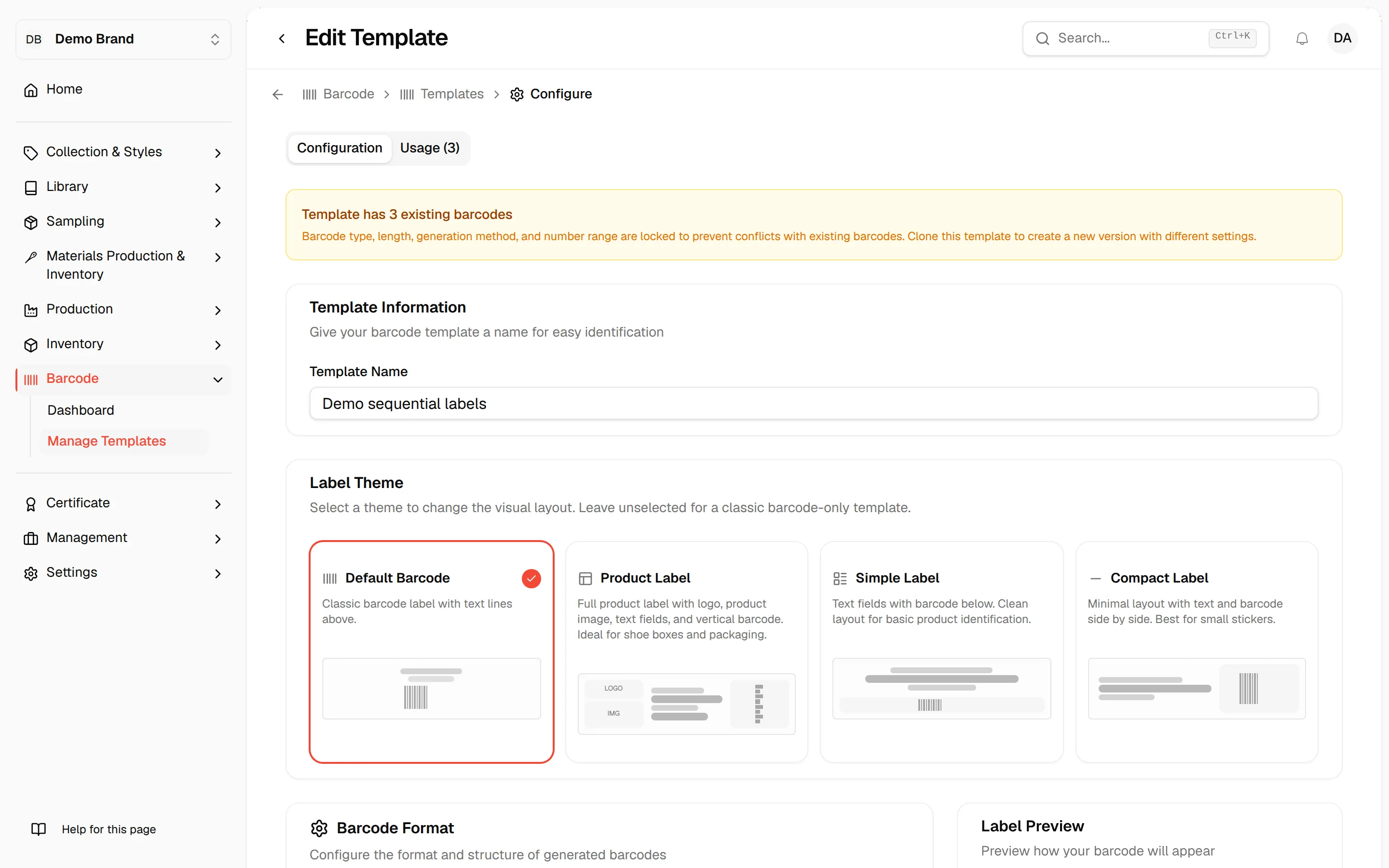This screenshot has height=868, width=1389.
Task: Click the Sampling cube icon
Action: (x=31, y=222)
